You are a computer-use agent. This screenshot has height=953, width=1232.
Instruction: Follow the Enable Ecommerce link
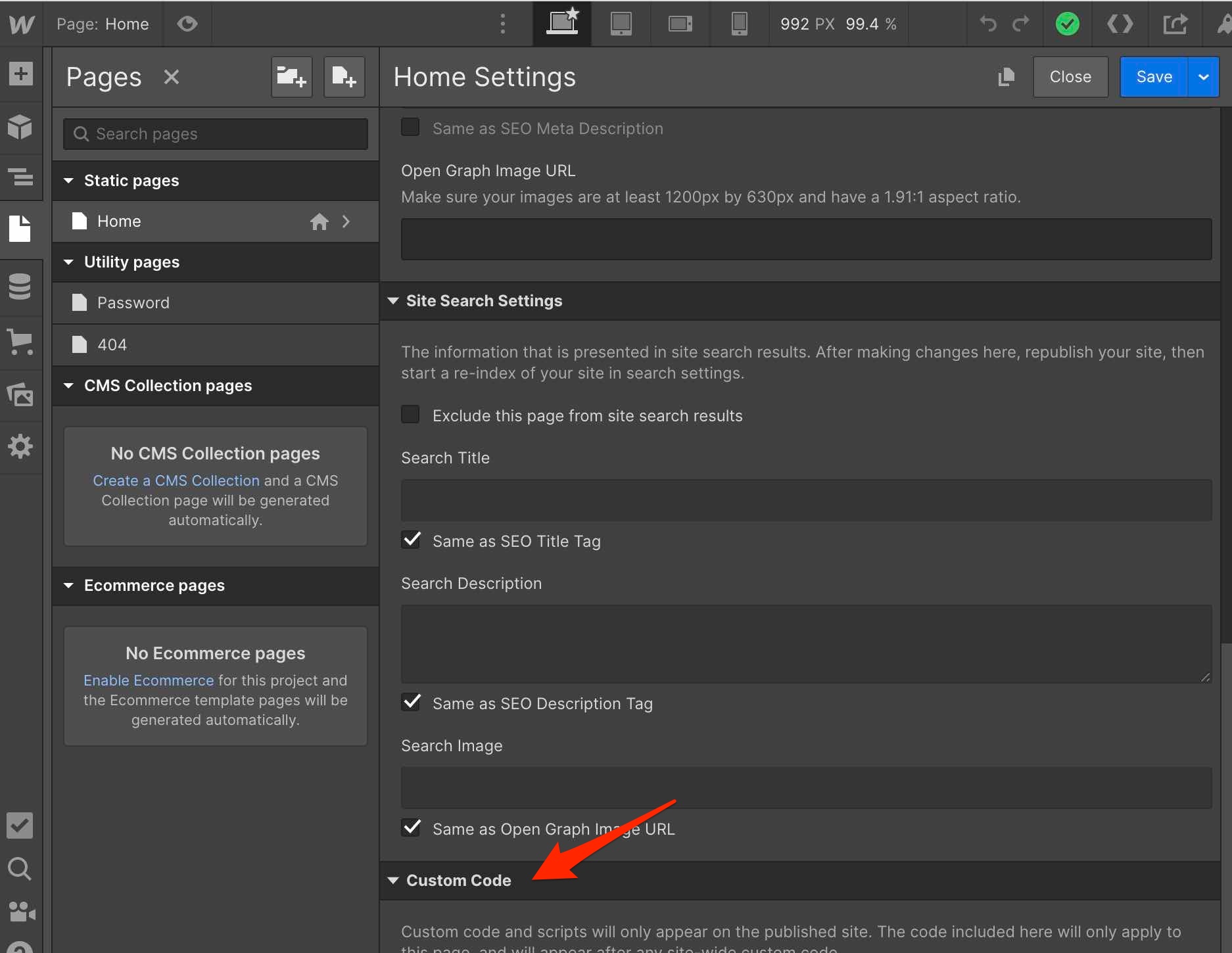click(149, 680)
